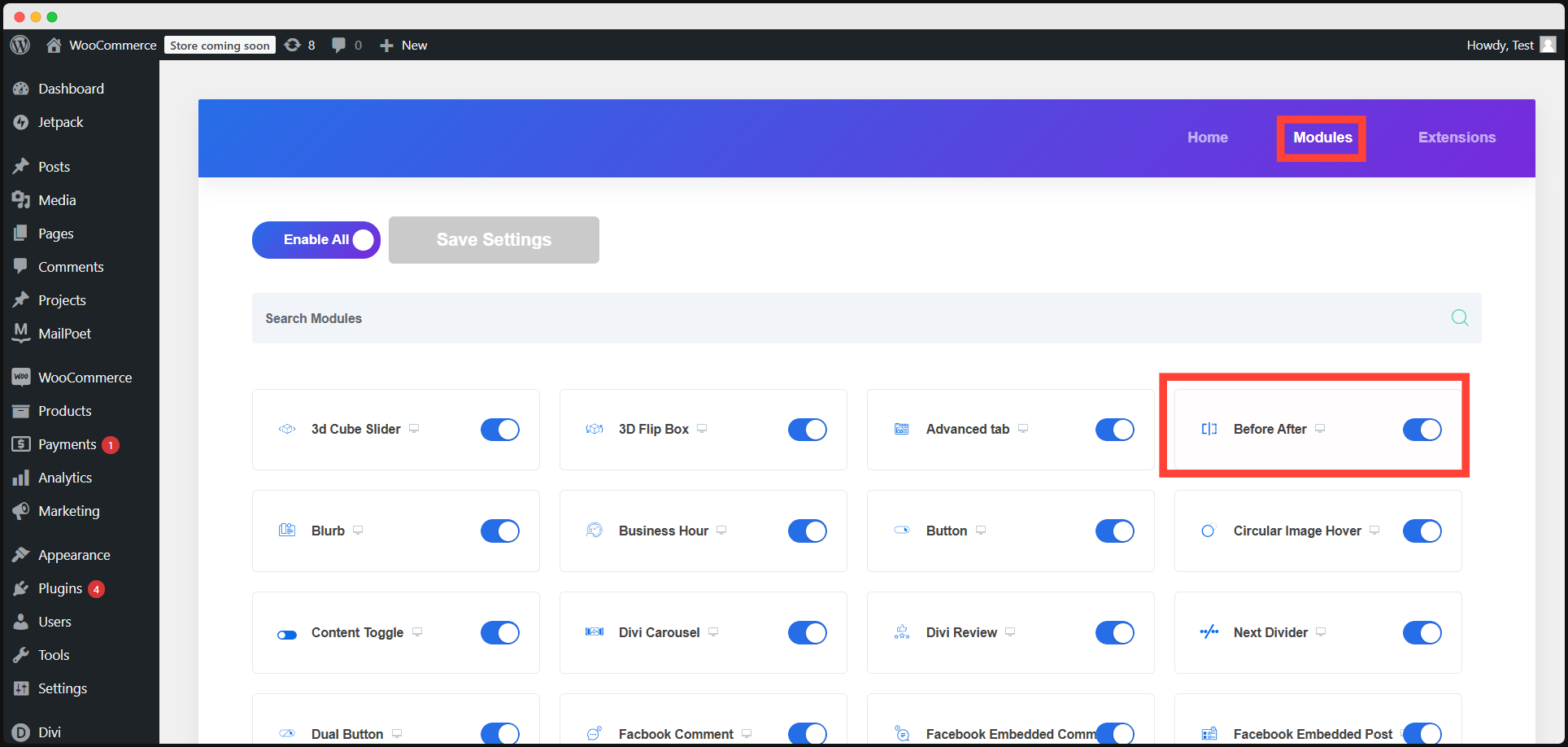1568x747 pixels.
Task: Click the Facebook Embedded Post module label
Action: coord(1313,734)
